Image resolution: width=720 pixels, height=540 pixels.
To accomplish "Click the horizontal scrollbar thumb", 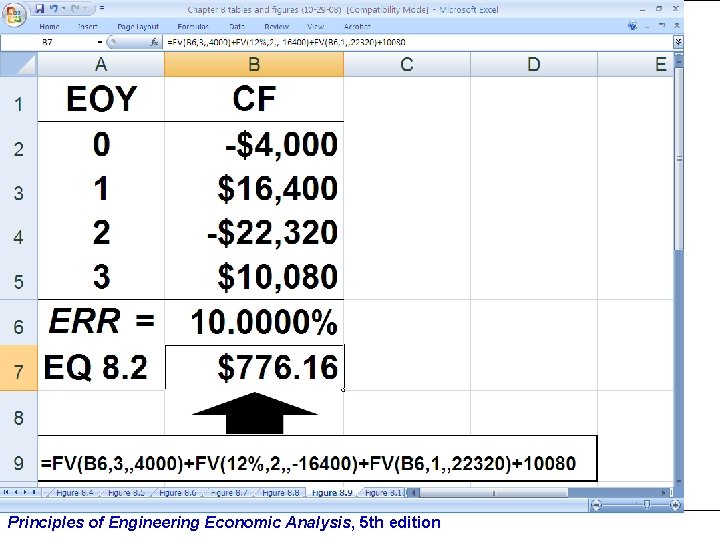I will (494, 493).
